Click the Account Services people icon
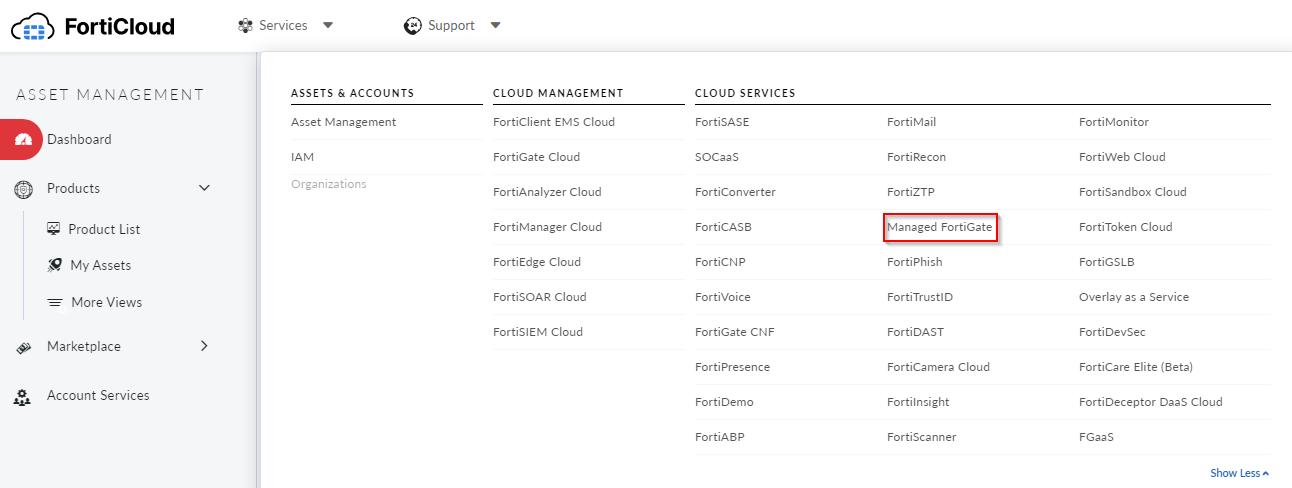This screenshot has width=1292, height=488. [x=23, y=396]
